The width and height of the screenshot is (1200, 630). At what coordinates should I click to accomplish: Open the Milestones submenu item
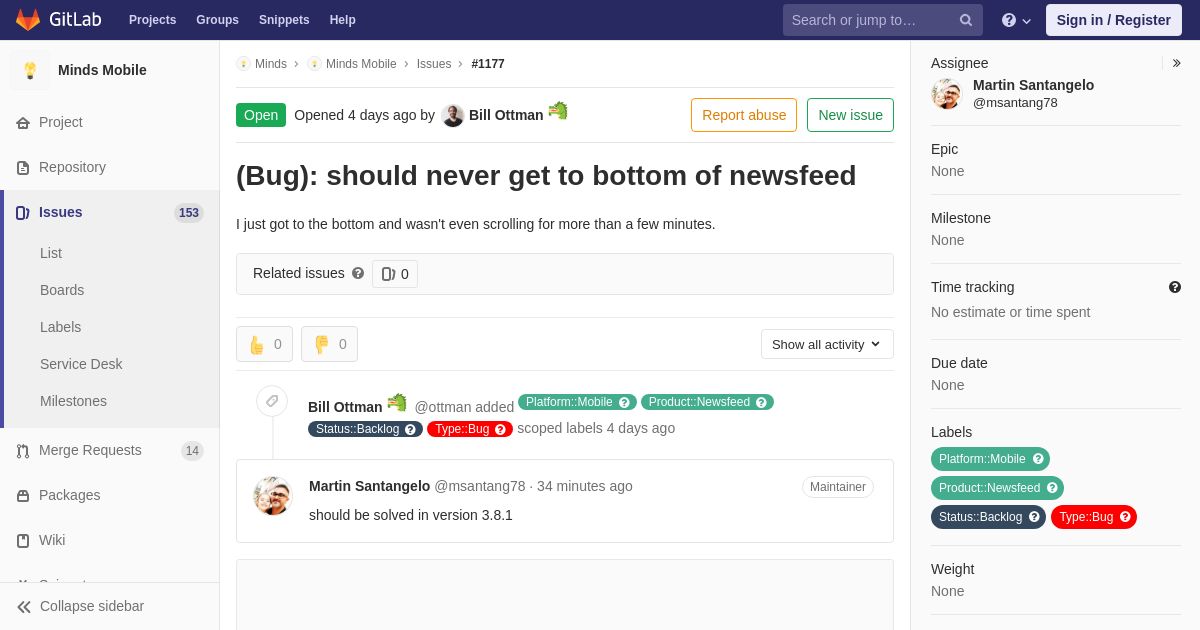pos(73,401)
